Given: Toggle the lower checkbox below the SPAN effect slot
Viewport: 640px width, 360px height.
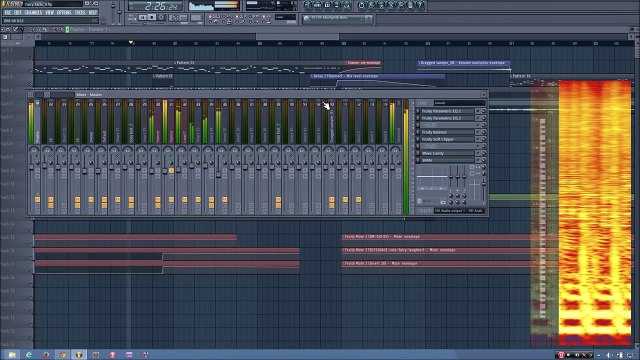Looking at the screenshot, I should coord(472,173).
